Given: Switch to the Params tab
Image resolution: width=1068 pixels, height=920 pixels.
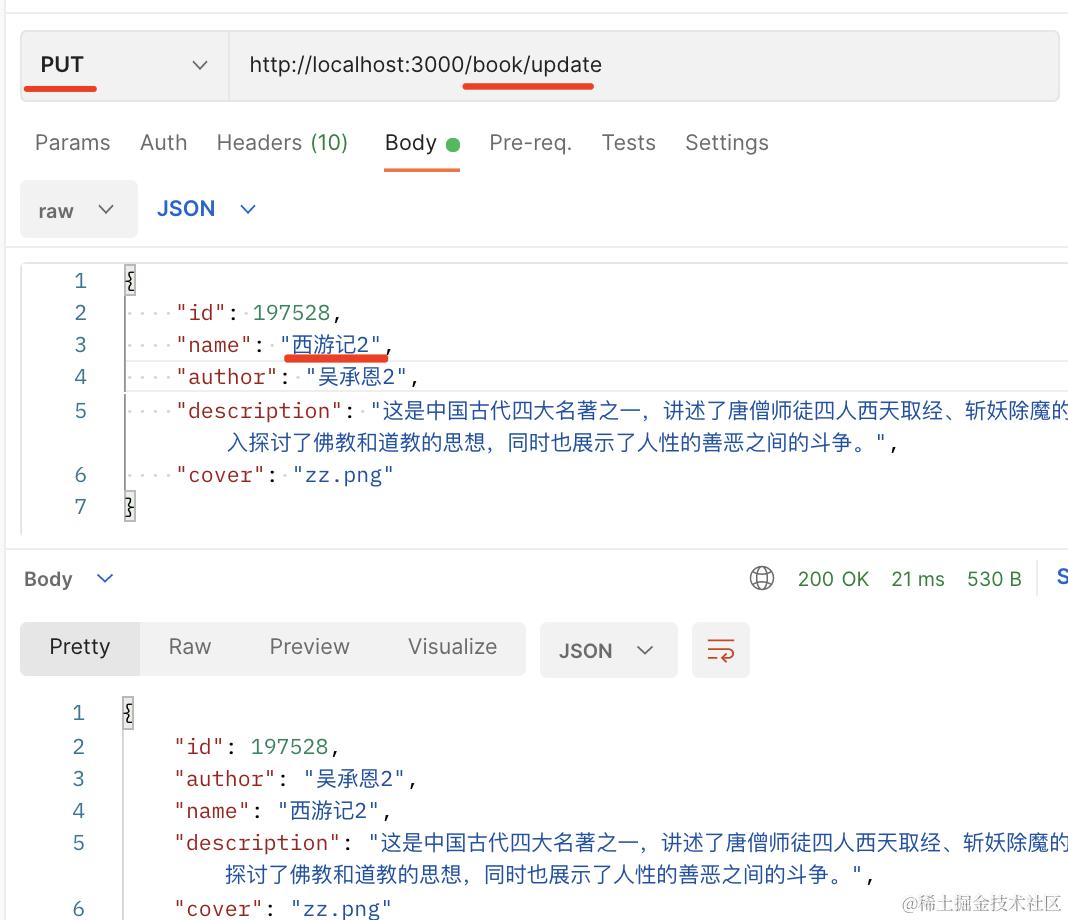Looking at the screenshot, I should 72,143.
